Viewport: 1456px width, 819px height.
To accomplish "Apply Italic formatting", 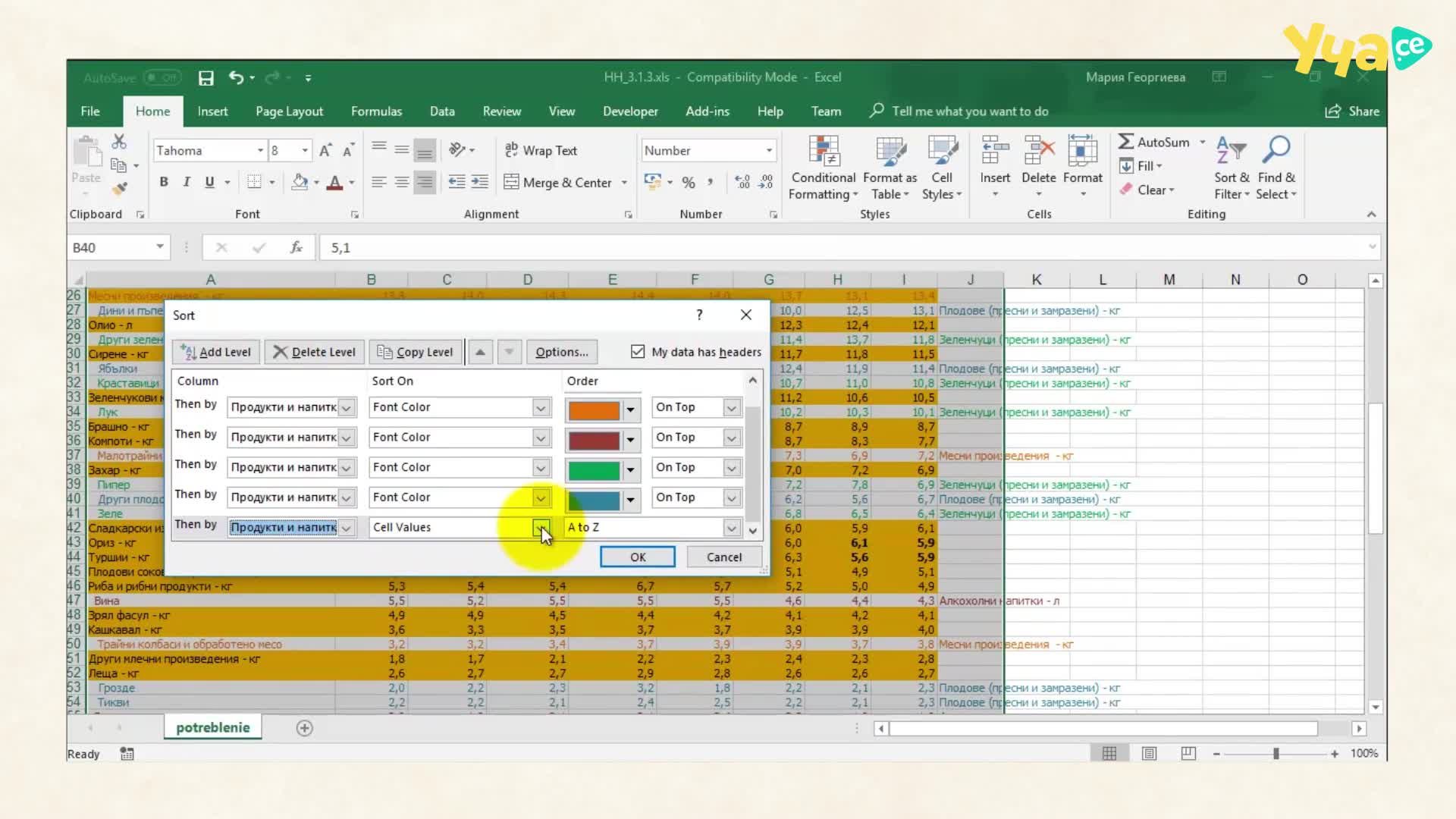I will [187, 182].
